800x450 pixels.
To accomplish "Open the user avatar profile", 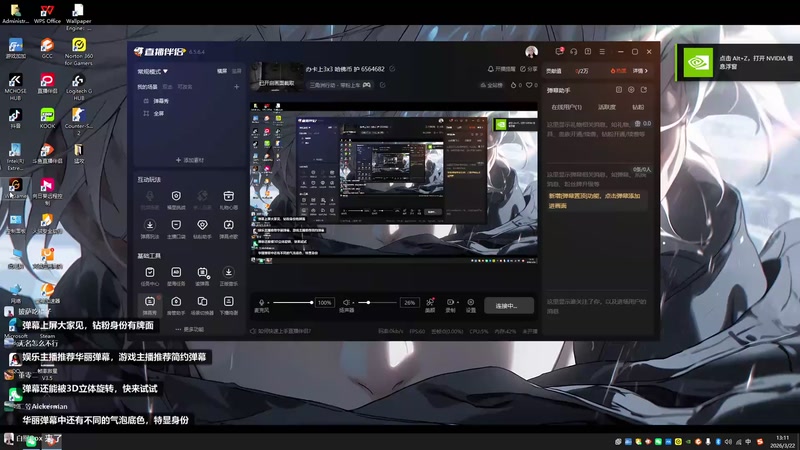I will (x=531, y=52).
